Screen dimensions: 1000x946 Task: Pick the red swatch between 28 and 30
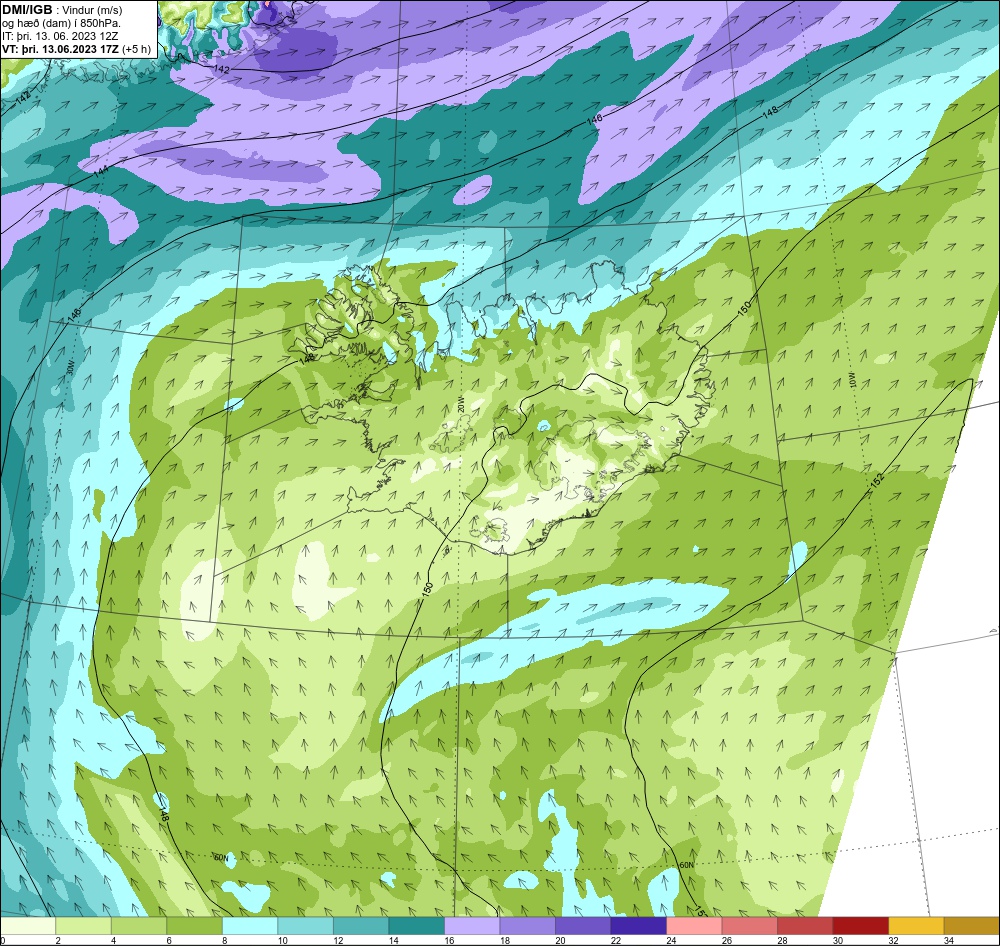(x=805, y=925)
